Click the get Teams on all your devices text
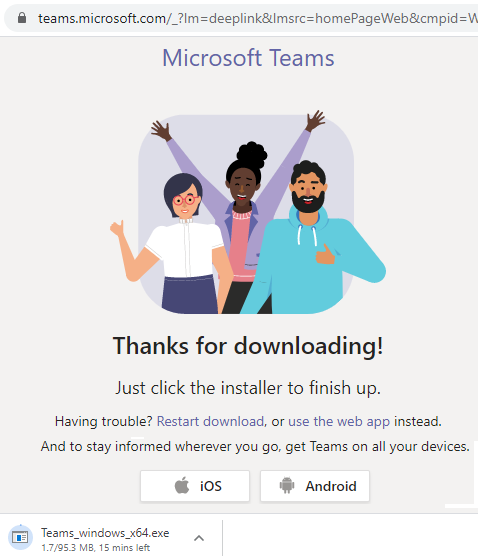The width and height of the screenshot is (478, 558). tap(377, 446)
